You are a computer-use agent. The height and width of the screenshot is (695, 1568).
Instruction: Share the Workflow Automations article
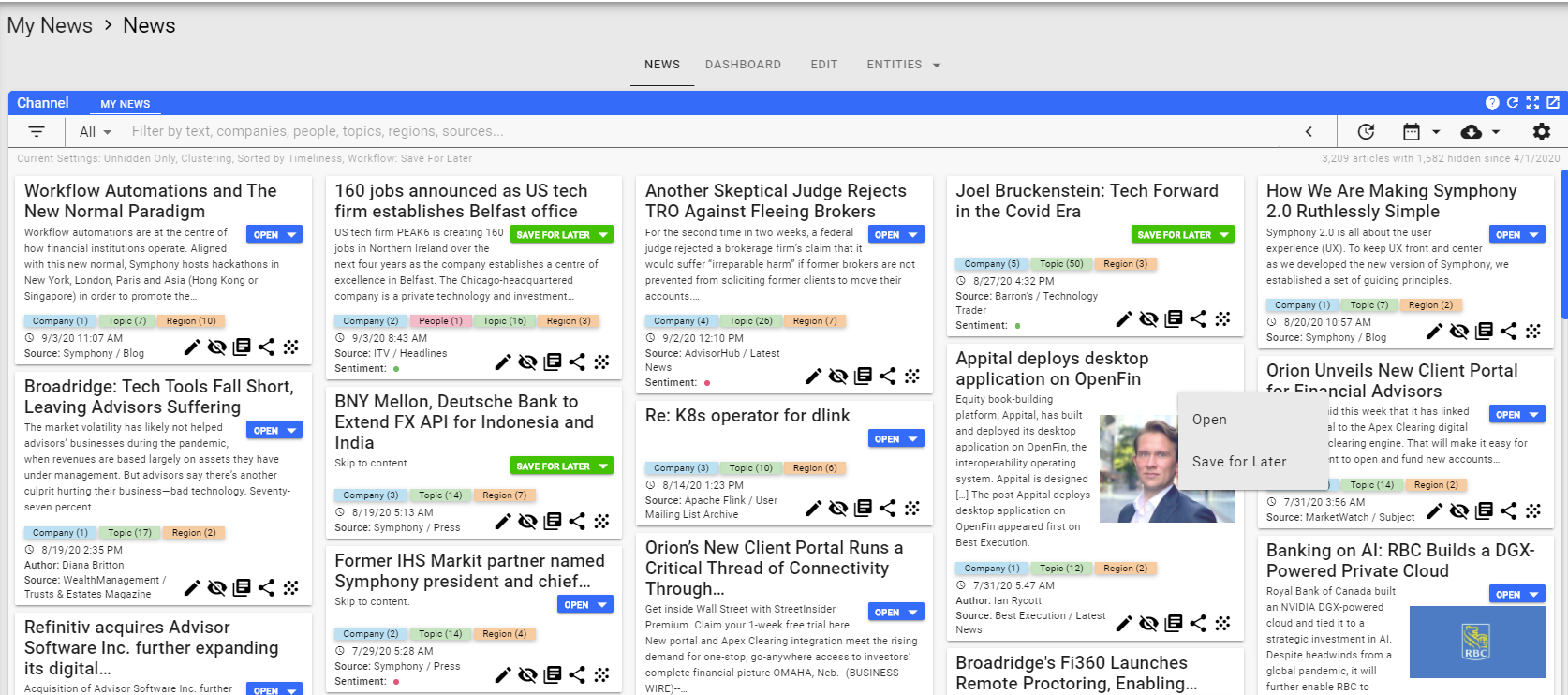pyautogui.click(x=266, y=347)
